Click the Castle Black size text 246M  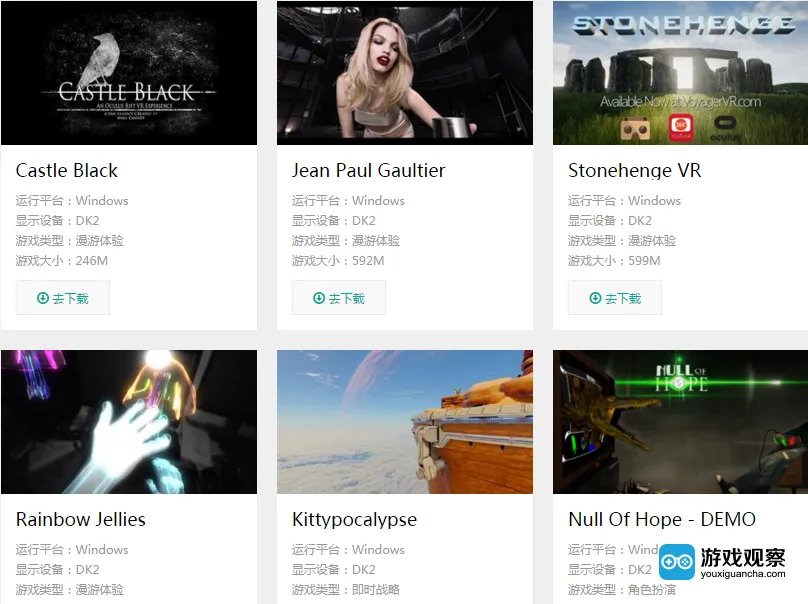click(92, 261)
